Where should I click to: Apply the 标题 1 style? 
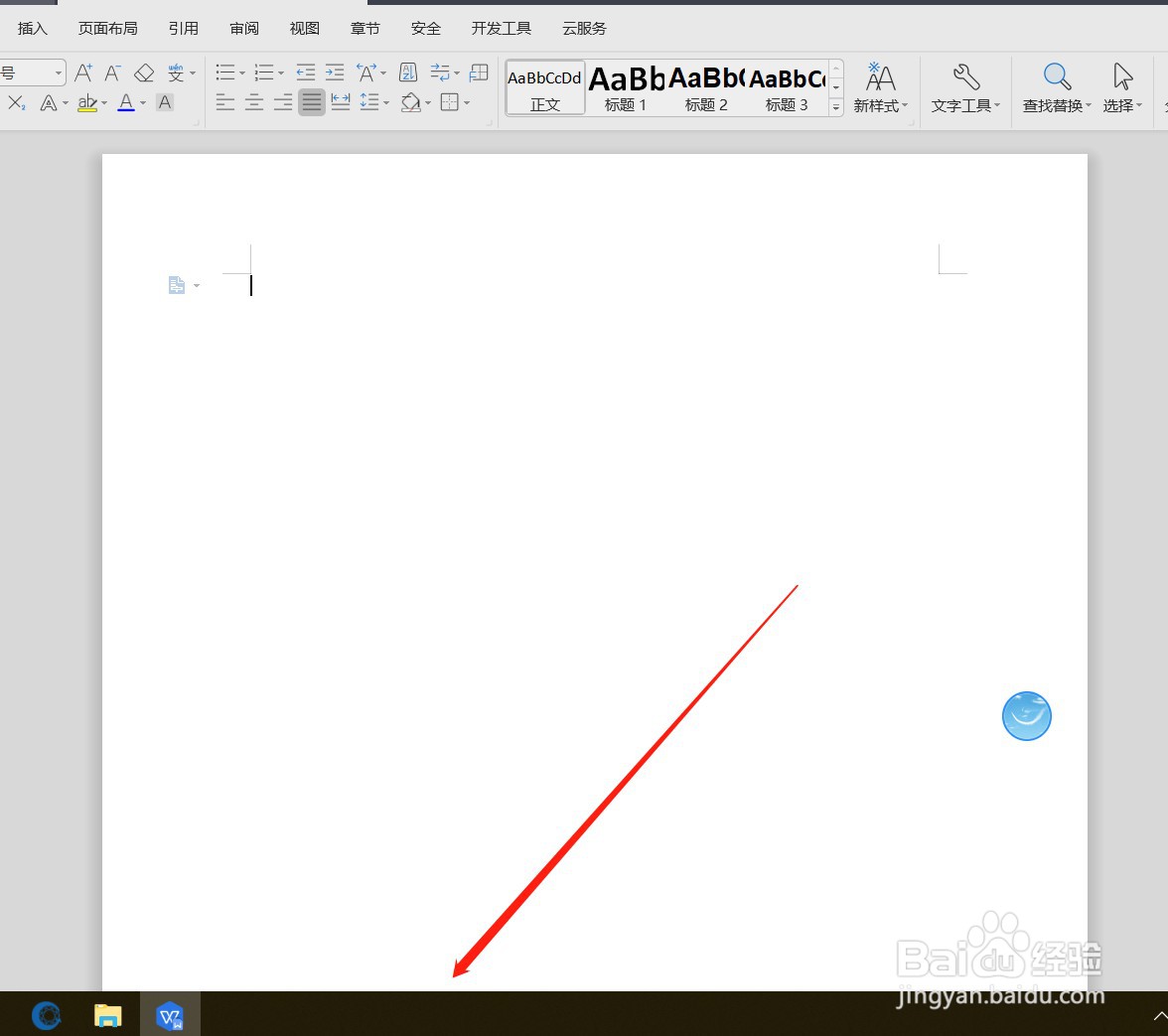click(x=625, y=87)
